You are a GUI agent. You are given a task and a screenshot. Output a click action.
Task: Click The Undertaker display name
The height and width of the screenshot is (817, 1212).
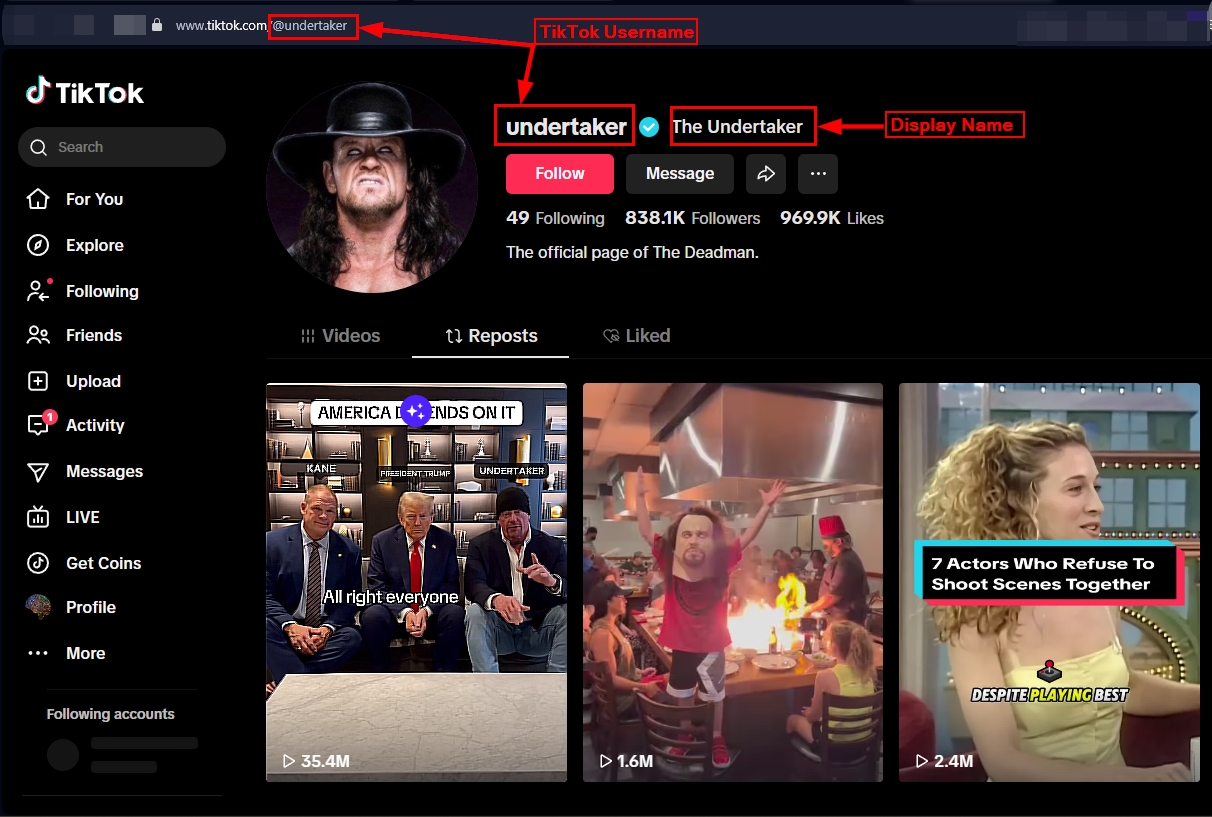point(737,127)
